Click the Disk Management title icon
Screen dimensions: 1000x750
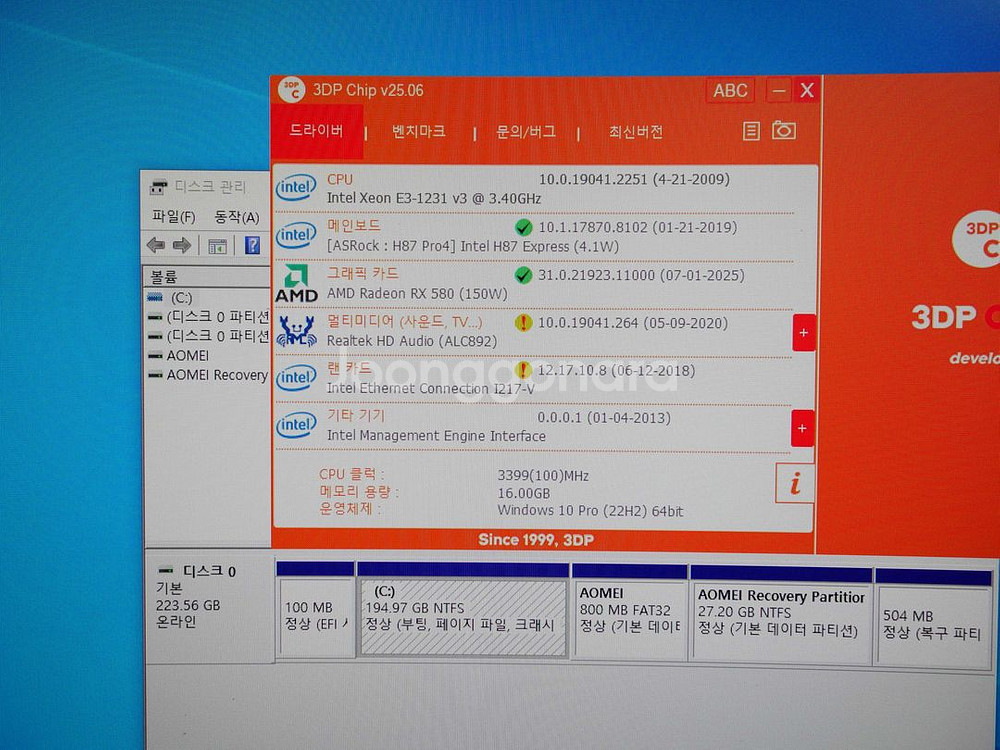coord(158,187)
